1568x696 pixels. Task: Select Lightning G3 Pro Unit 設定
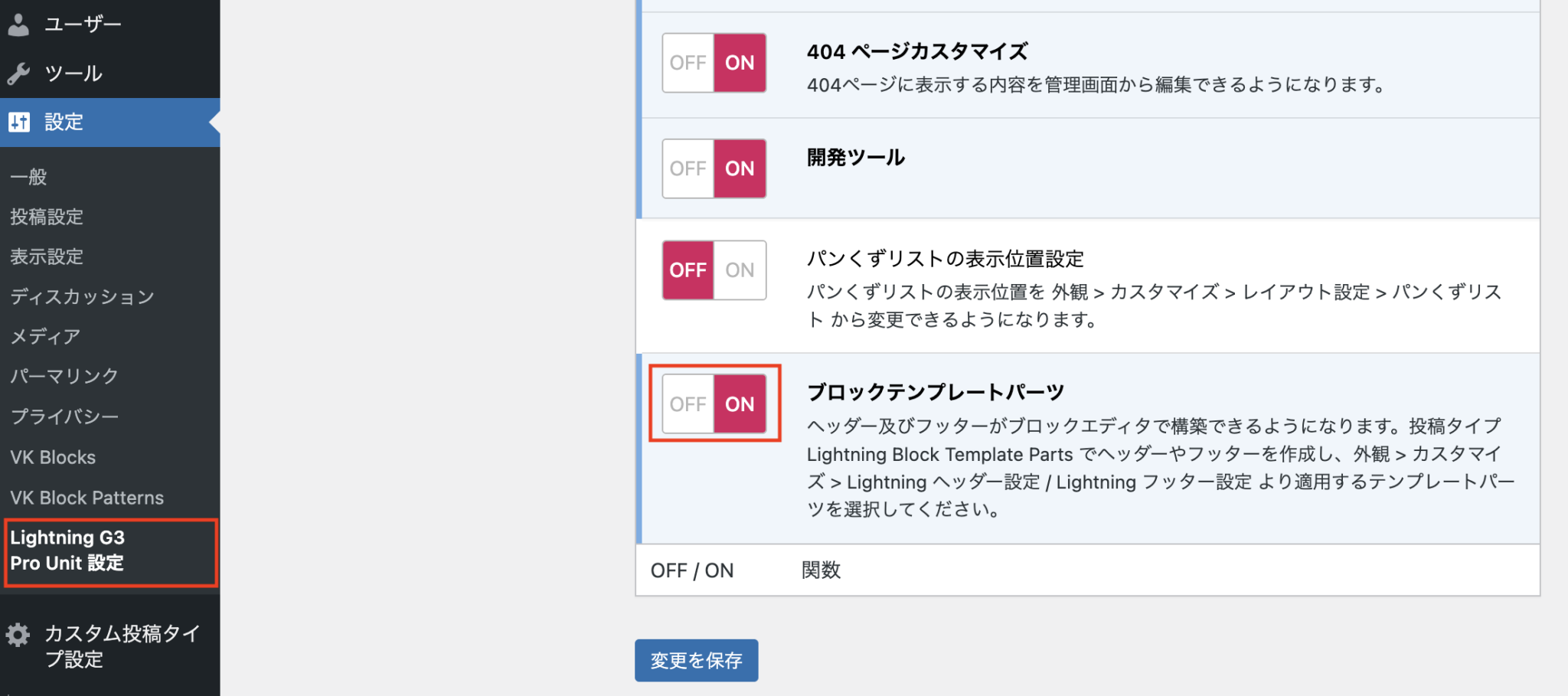click(67, 551)
